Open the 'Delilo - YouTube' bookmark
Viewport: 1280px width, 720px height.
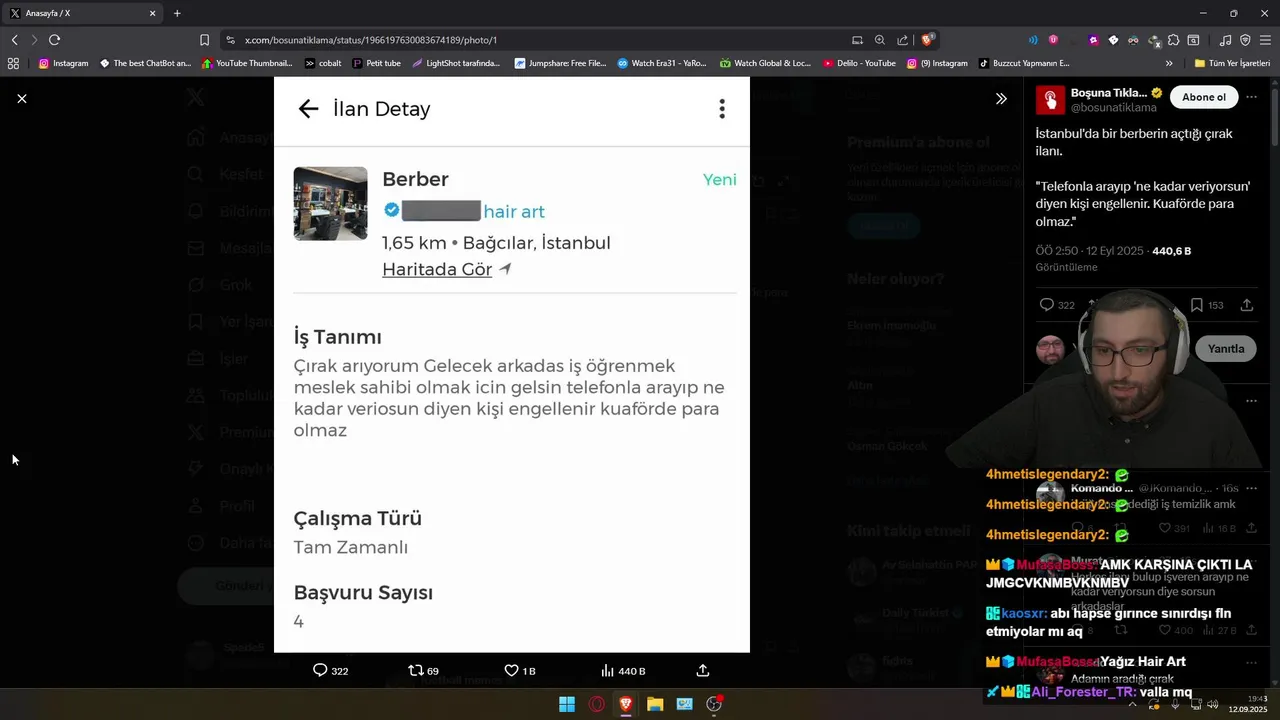click(x=860, y=63)
